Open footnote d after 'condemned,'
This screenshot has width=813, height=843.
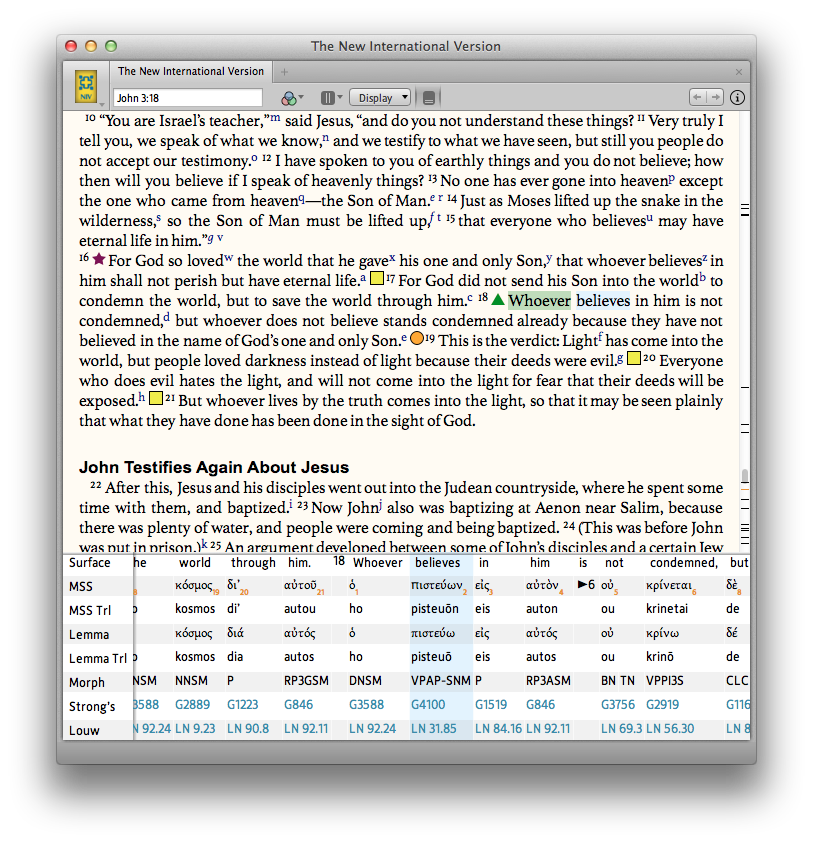pyautogui.click(x=167, y=317)
